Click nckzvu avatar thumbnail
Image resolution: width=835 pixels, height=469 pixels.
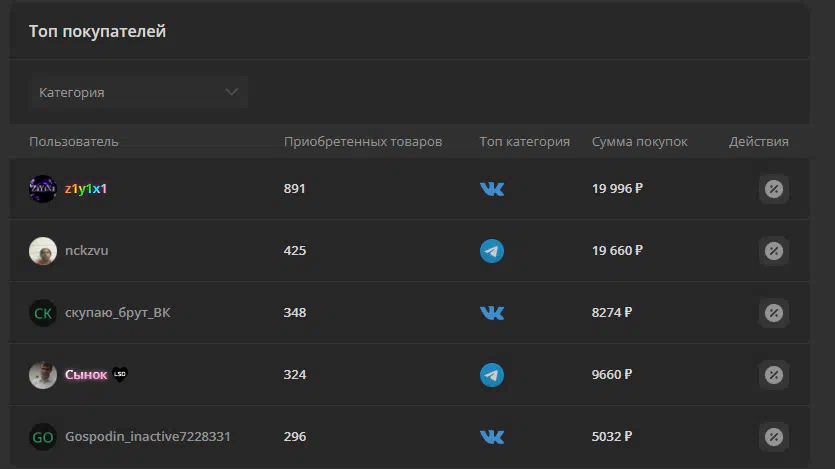point(43,251)
